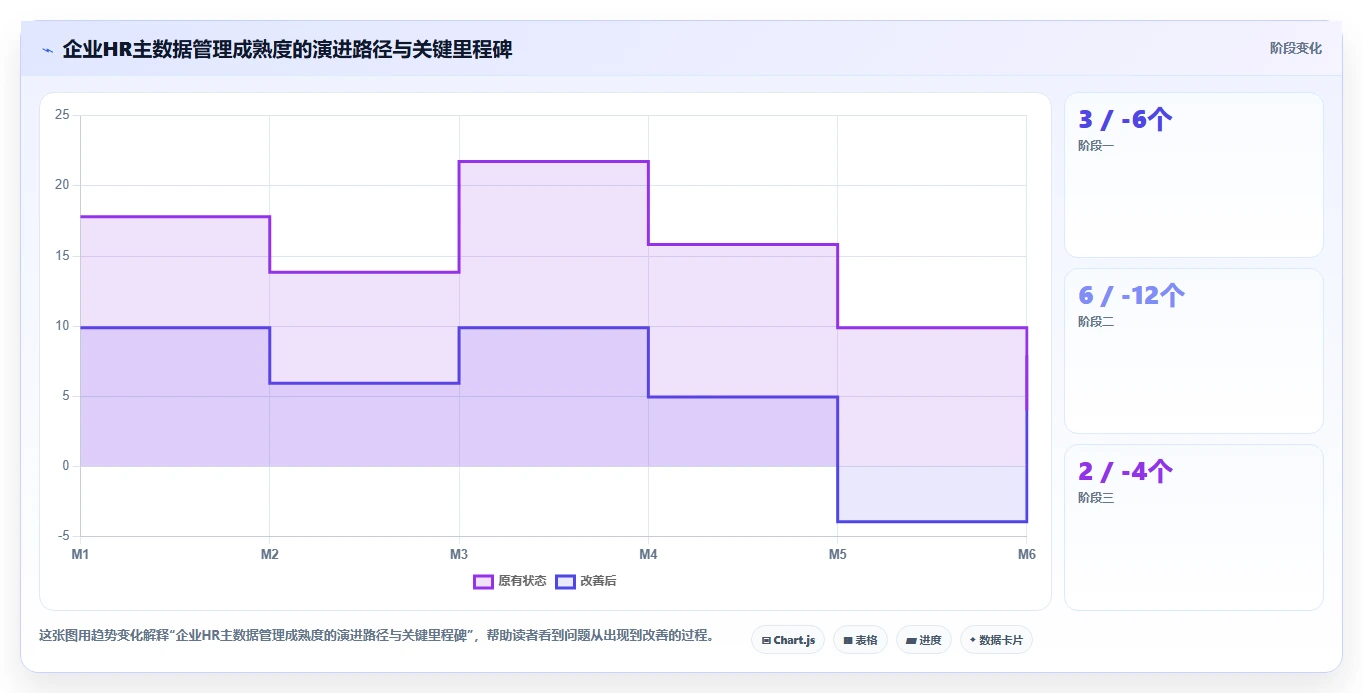
Task: Select the 阶段三 card showing 2 / -4个
Action: (1194, 527)
